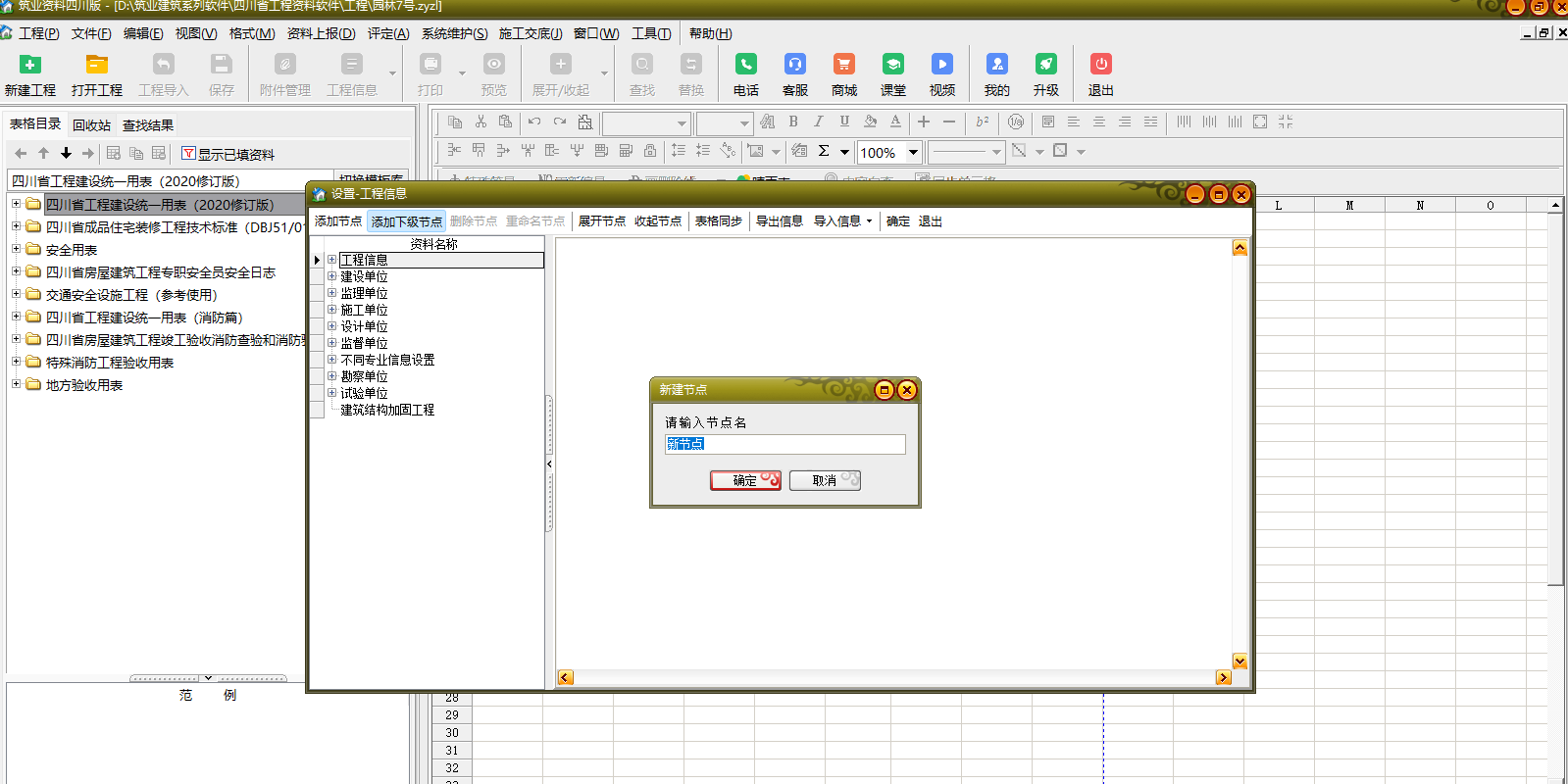Click the 新建工程 icon in the toolbar
Screen dimensions: 1568x784
[30, 65]
